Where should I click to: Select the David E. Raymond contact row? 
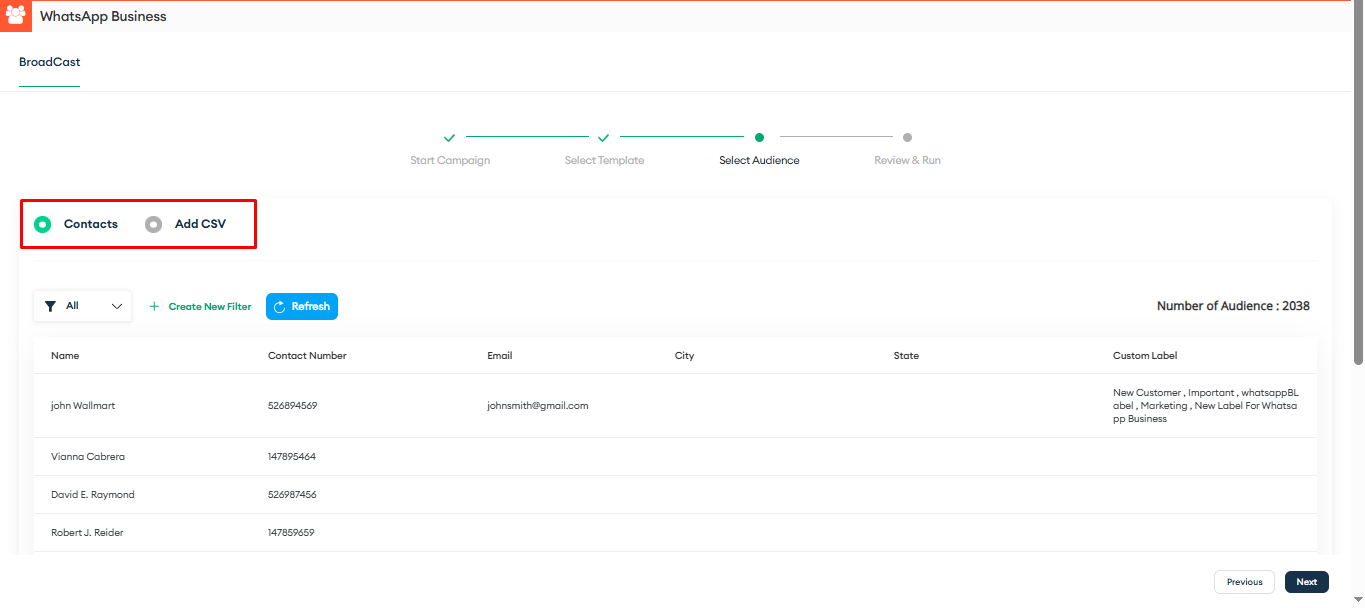click(x=675, y=495)
